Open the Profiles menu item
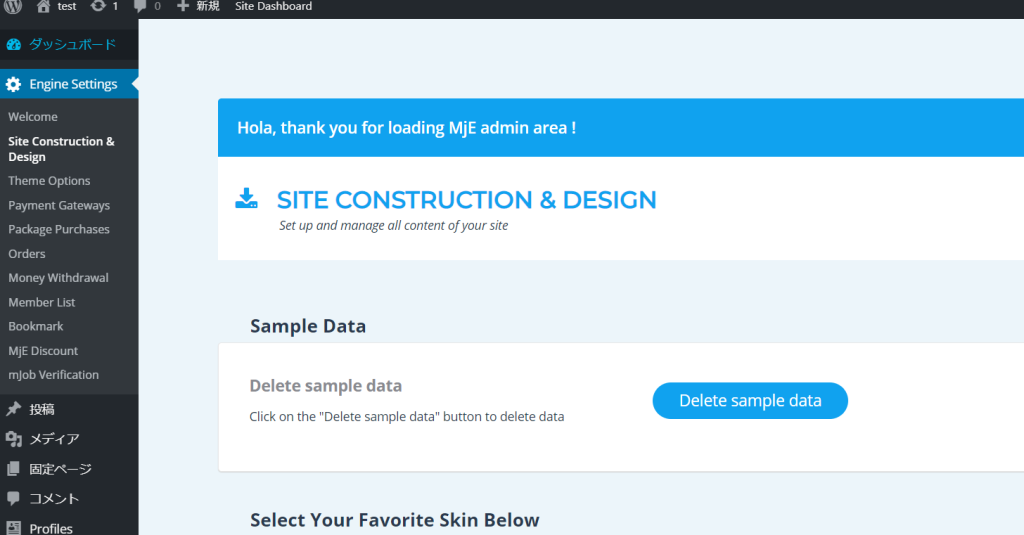Viewport: 1024px width, 535px height. pos(51,528)
